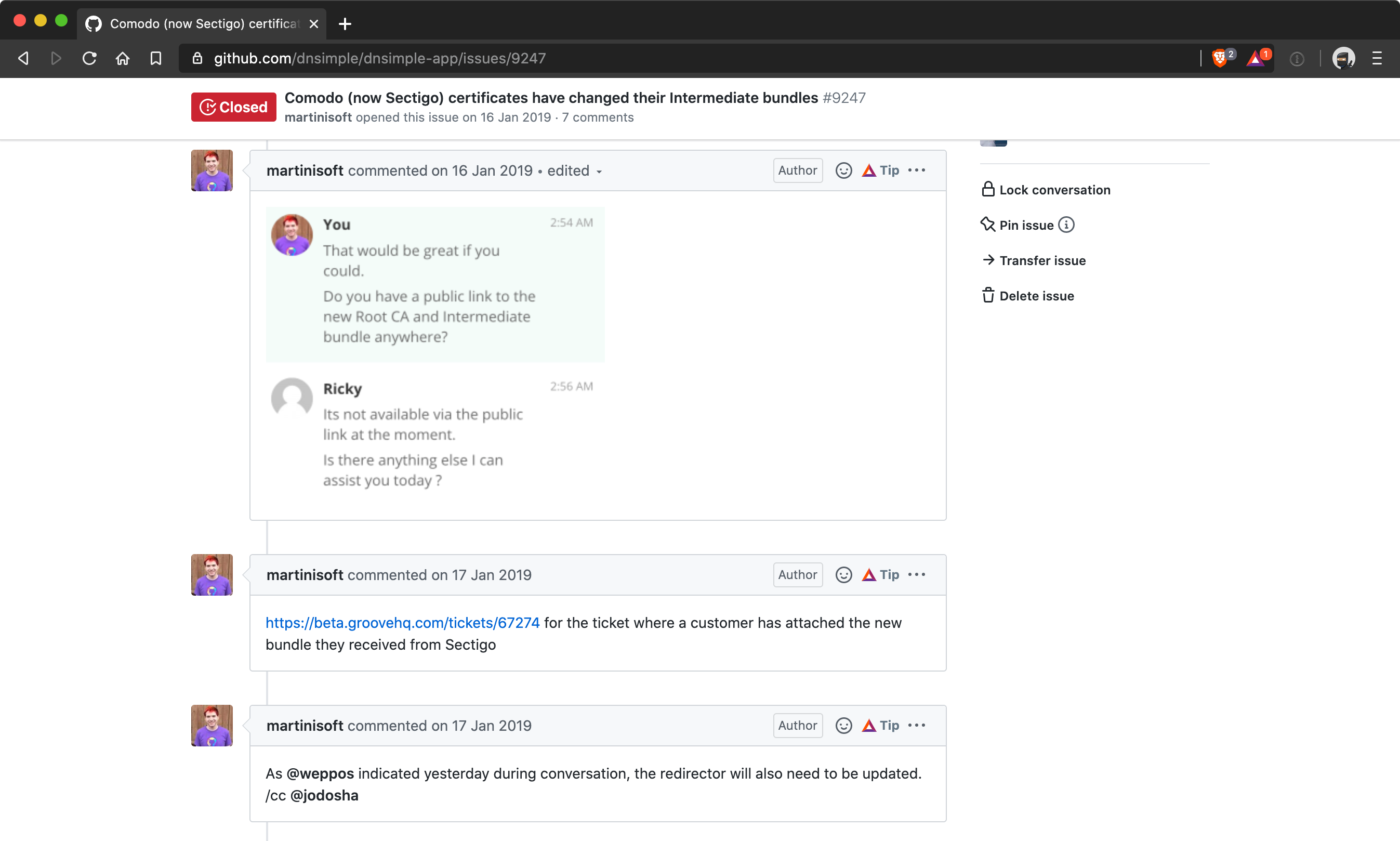Tip the author of the 16 Jan comment
The height and width of the screenshot is (841, 1400).
(x=880, y=170)
